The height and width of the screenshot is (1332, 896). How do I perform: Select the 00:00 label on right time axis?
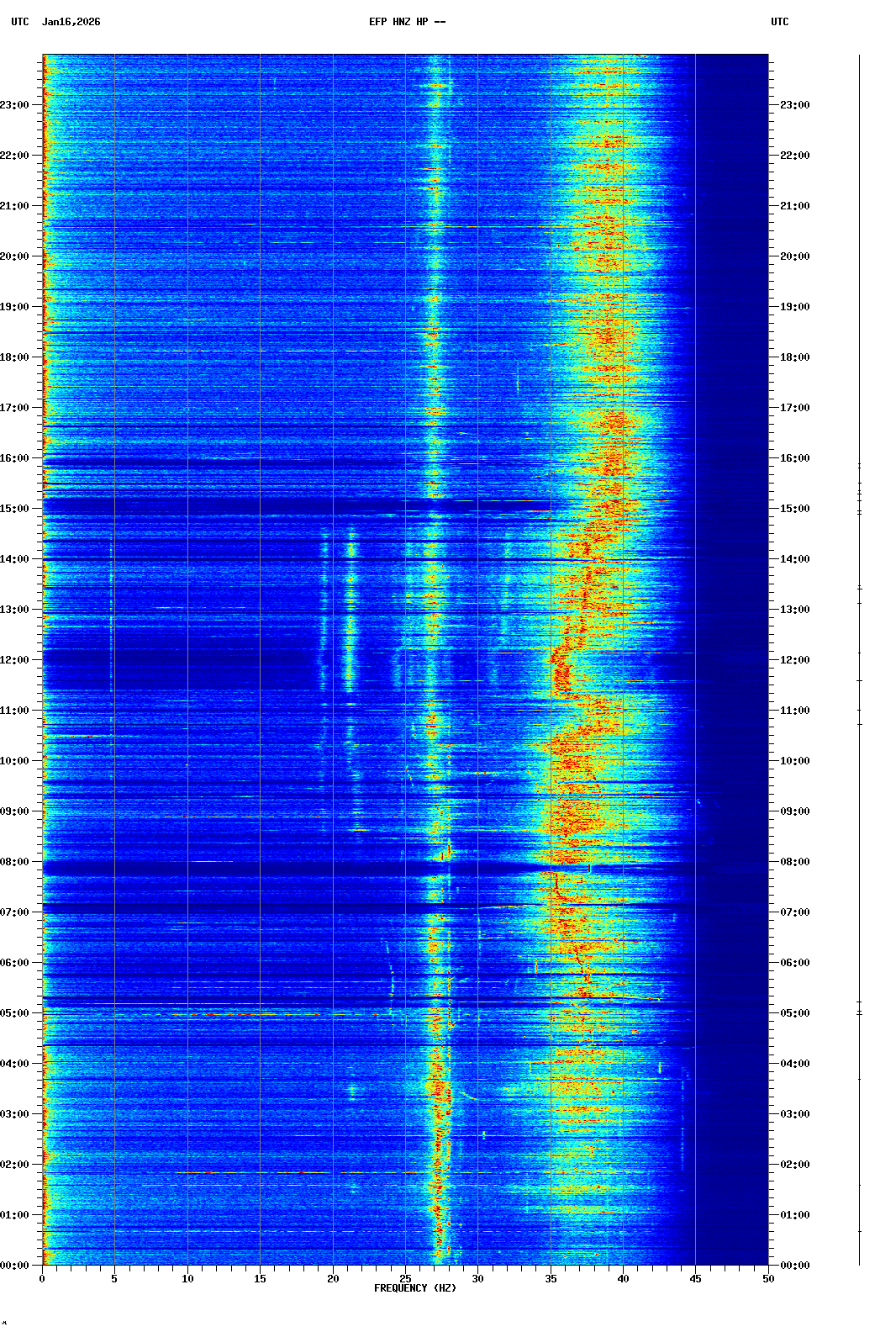pyautogui.click(x=794, y=1266)
